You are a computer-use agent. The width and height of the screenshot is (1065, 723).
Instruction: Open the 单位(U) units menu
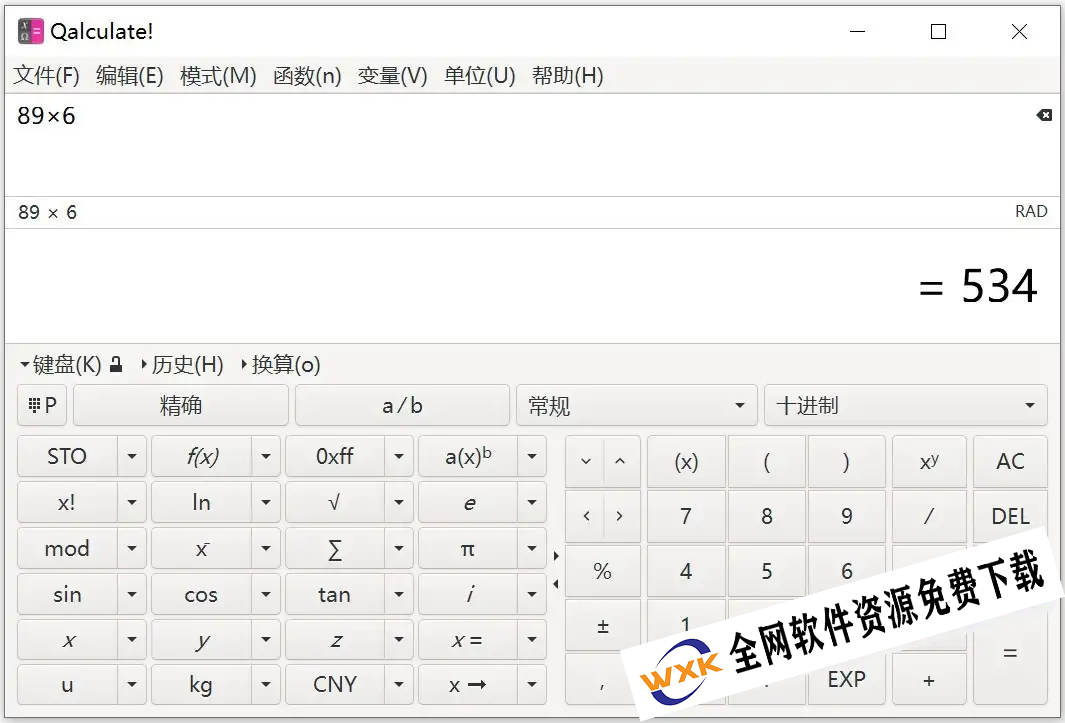point(479,76)
